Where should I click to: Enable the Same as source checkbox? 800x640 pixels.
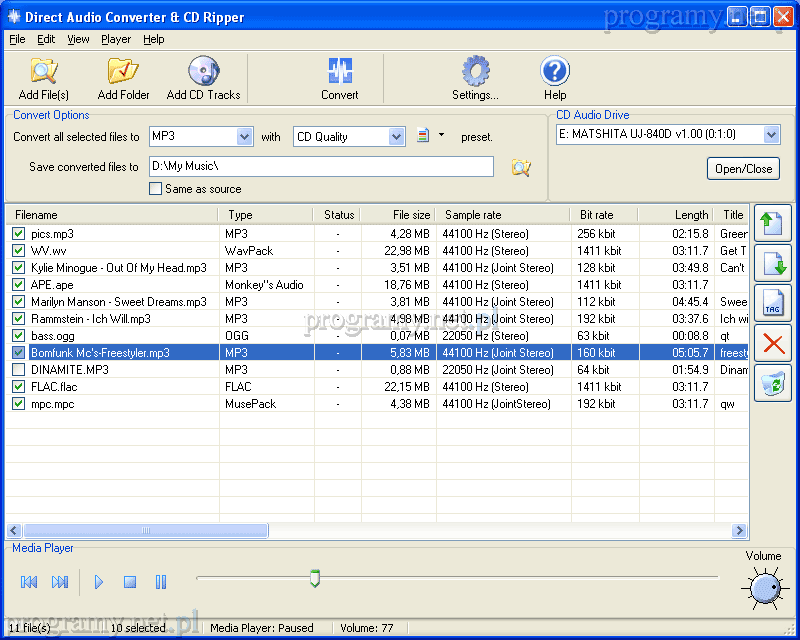(155, 189)
